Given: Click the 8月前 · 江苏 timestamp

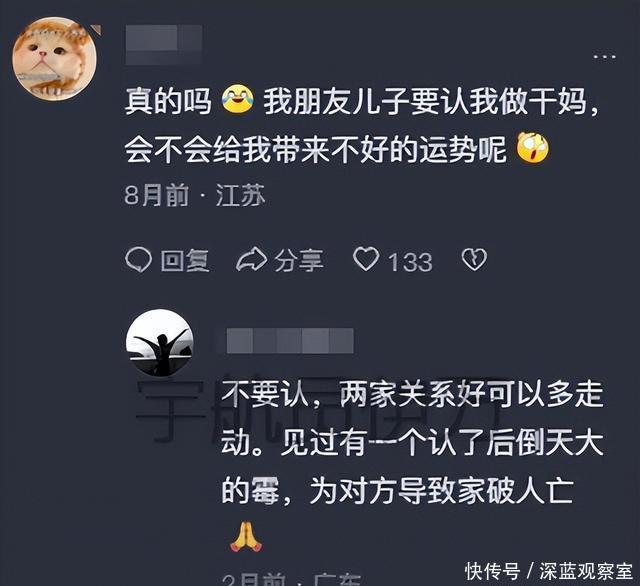Looking at the screenshot, I should click(x=195, y=195).
